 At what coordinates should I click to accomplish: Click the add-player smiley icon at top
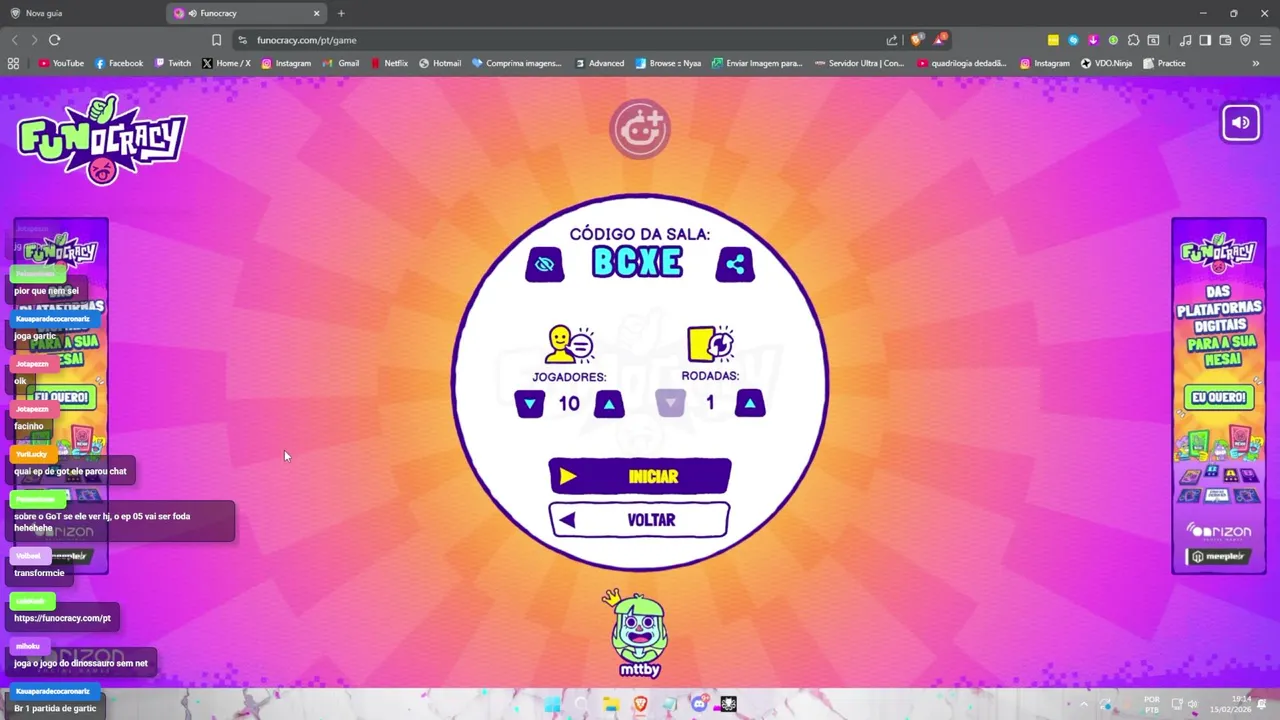[640, 128]
